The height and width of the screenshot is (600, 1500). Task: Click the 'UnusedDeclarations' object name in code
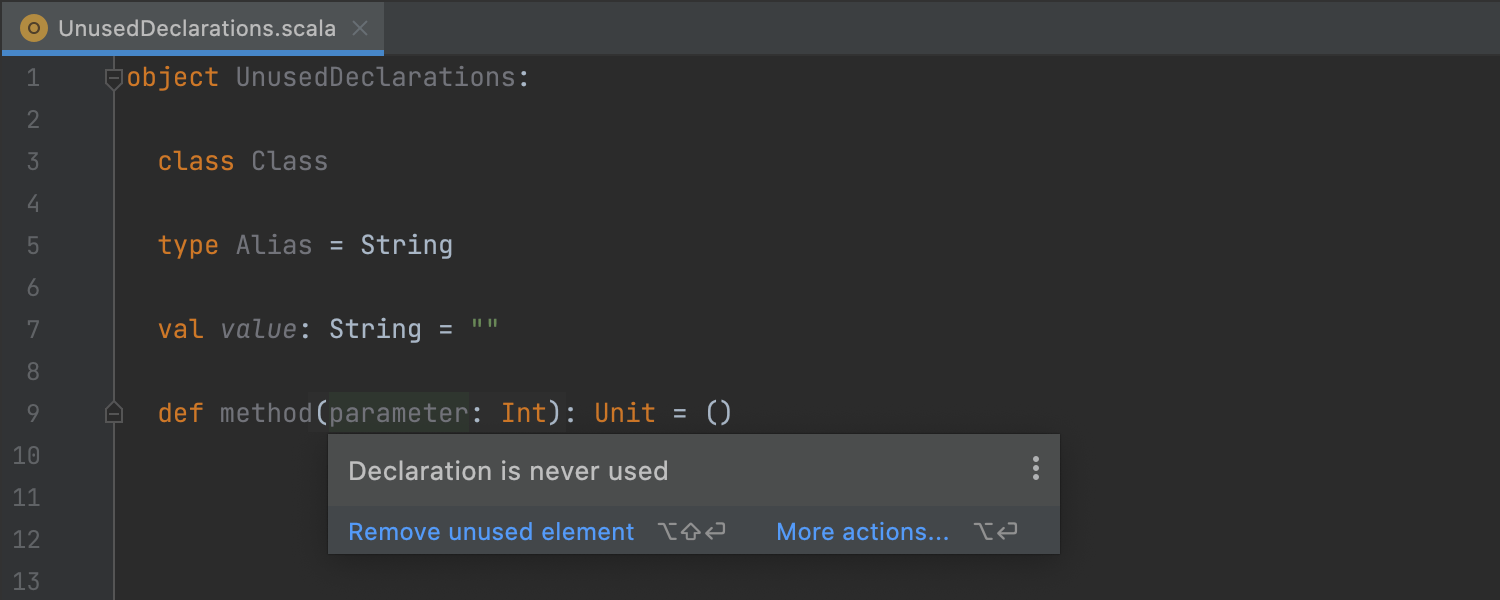click(x=375, y=78)
